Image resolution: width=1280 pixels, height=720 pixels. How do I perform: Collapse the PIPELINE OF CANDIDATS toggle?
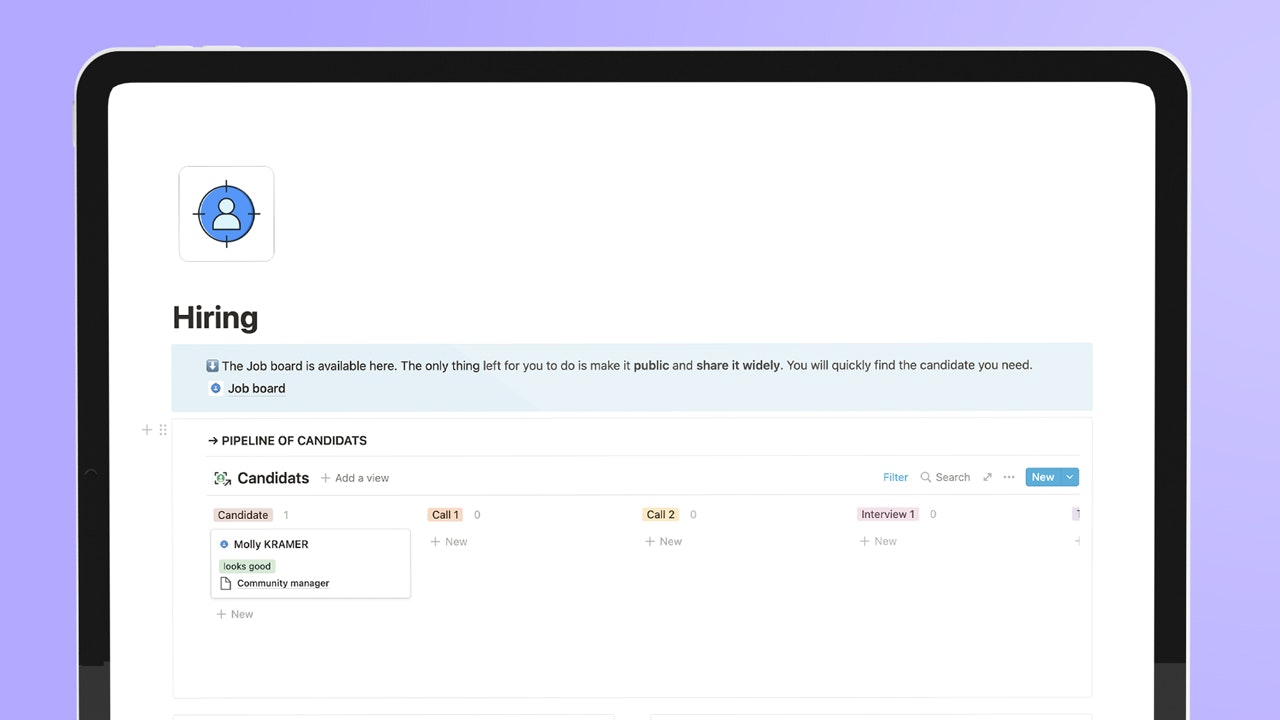(211, 440)
